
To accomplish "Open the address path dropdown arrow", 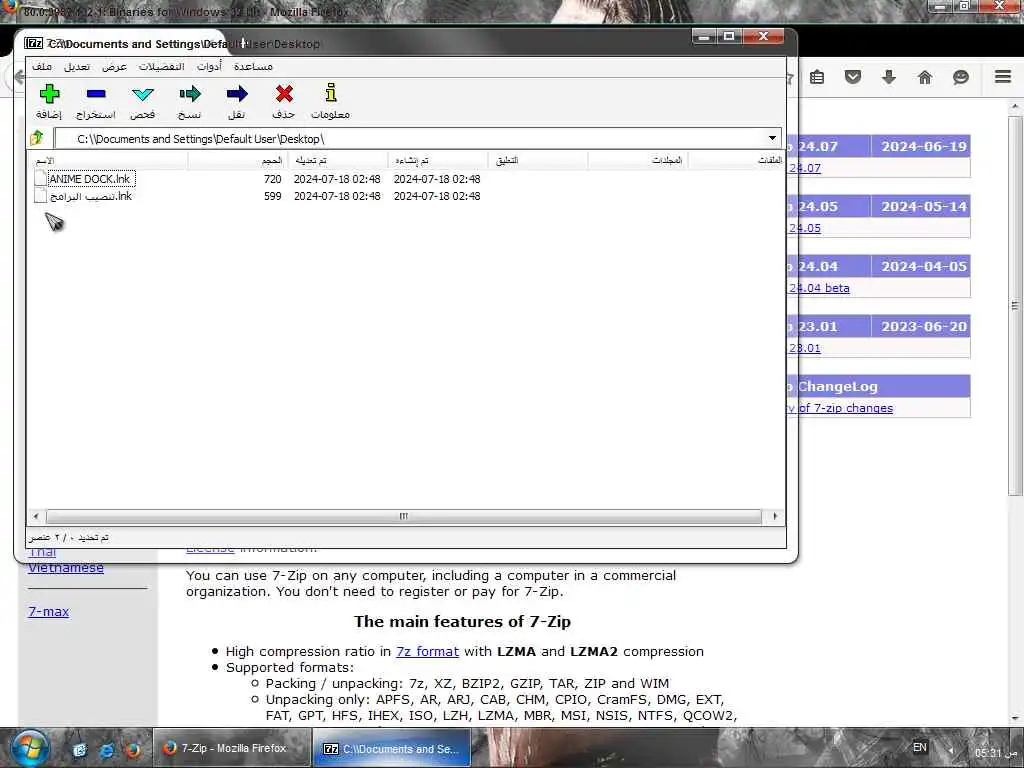I will click(x=772, y=138).
